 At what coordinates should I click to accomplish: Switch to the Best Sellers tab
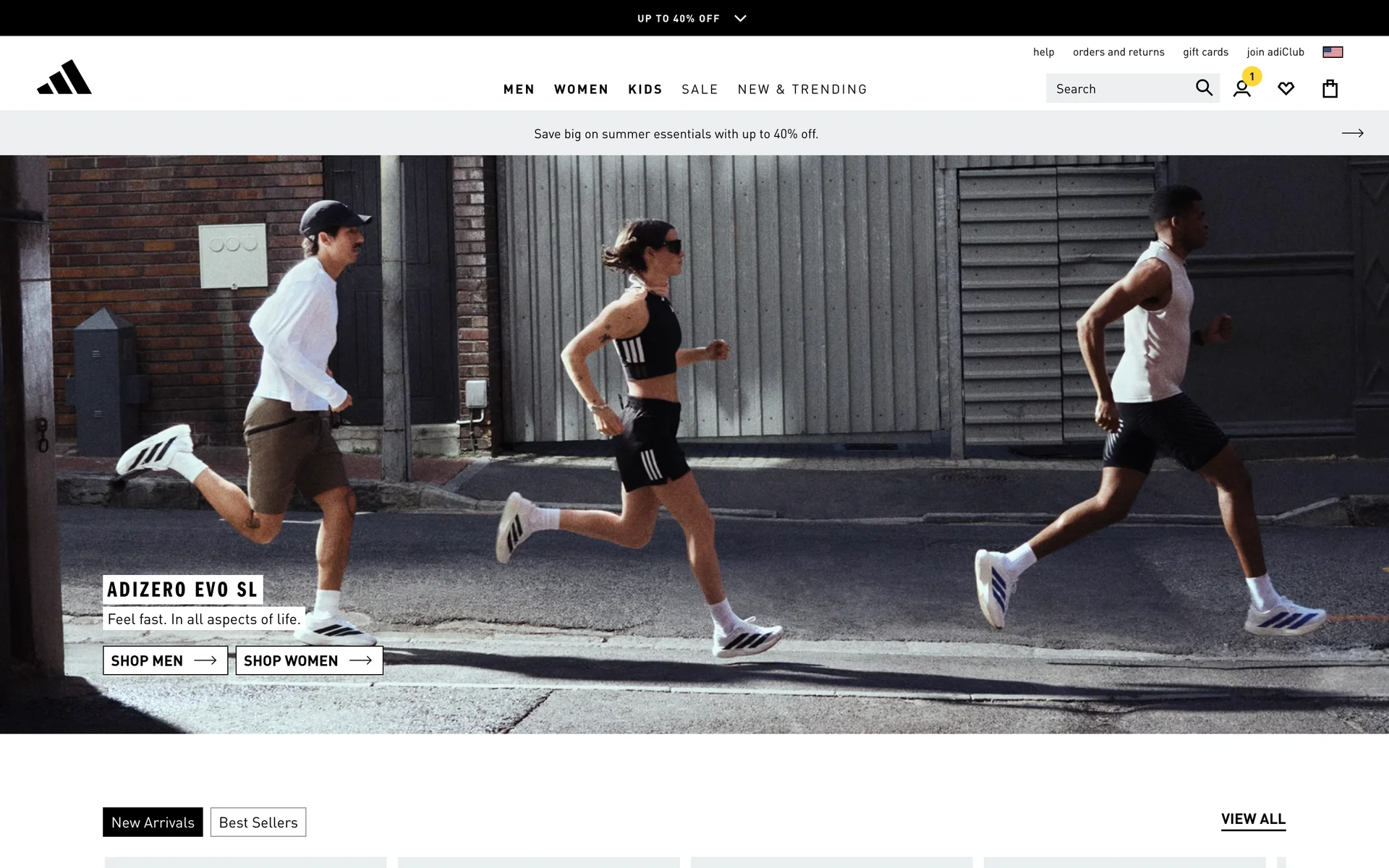258,822
